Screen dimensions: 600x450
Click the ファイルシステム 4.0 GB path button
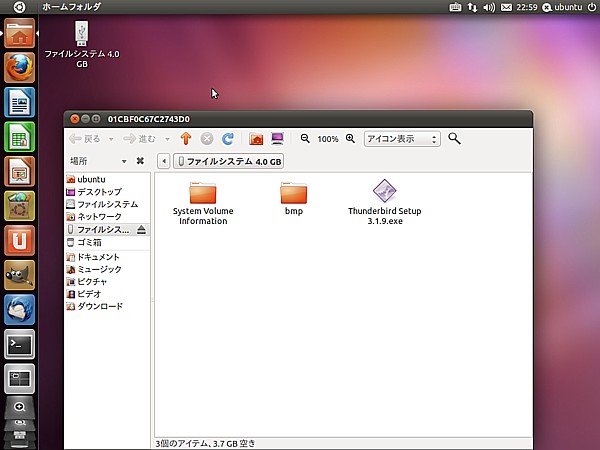[228, 161]
